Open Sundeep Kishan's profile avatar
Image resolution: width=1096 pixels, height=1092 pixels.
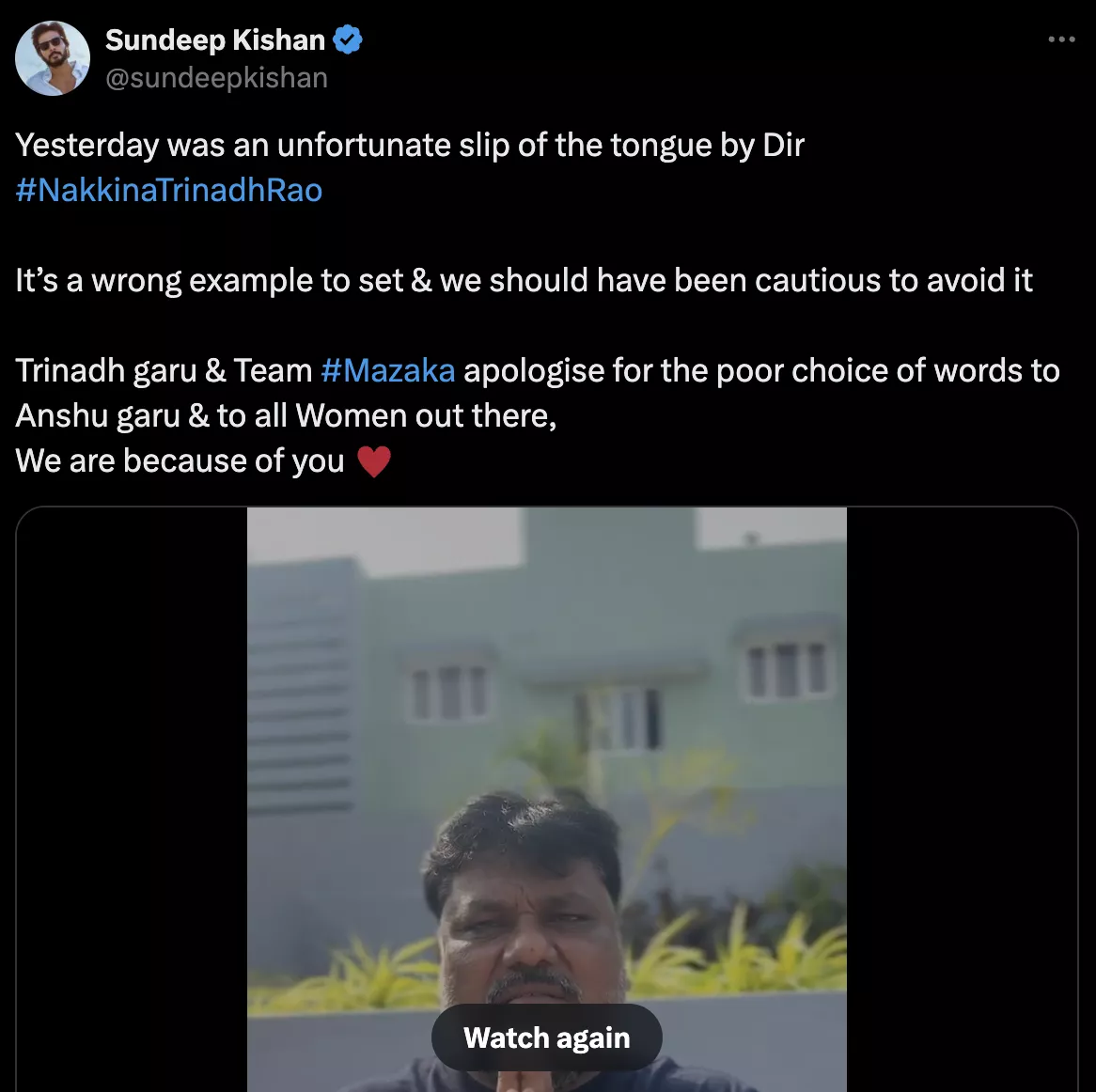(x=53, y=58)
